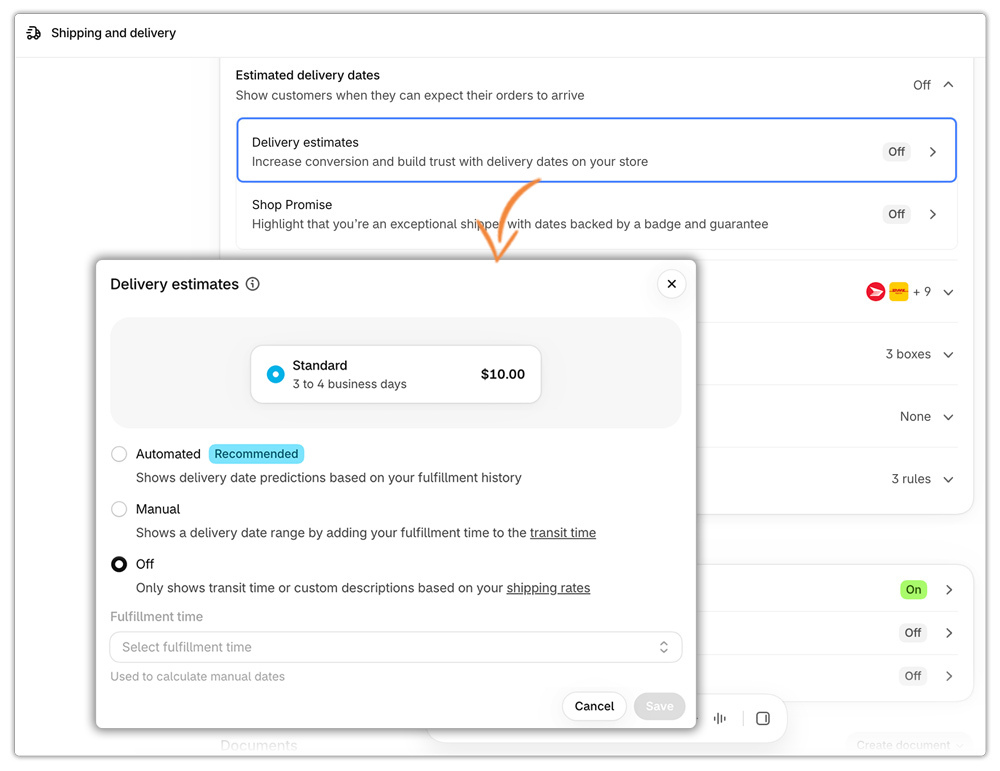Open info icon next to Delivery estimates title

(x=253, y=284)
